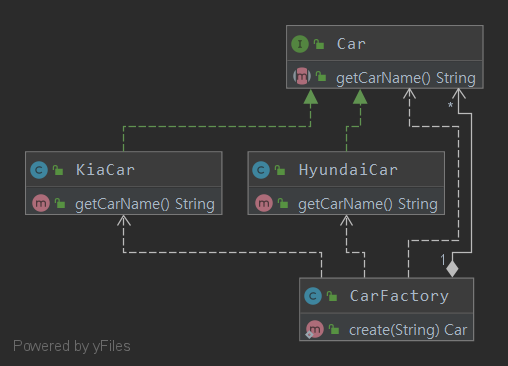Click the abstract method icon in Car node

pos(302,76)
